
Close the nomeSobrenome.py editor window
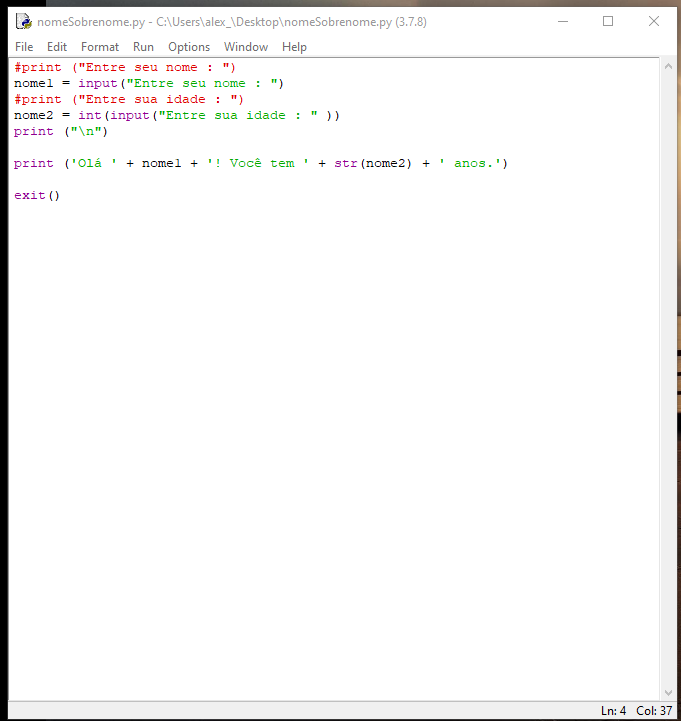click(x=653, y=21)
